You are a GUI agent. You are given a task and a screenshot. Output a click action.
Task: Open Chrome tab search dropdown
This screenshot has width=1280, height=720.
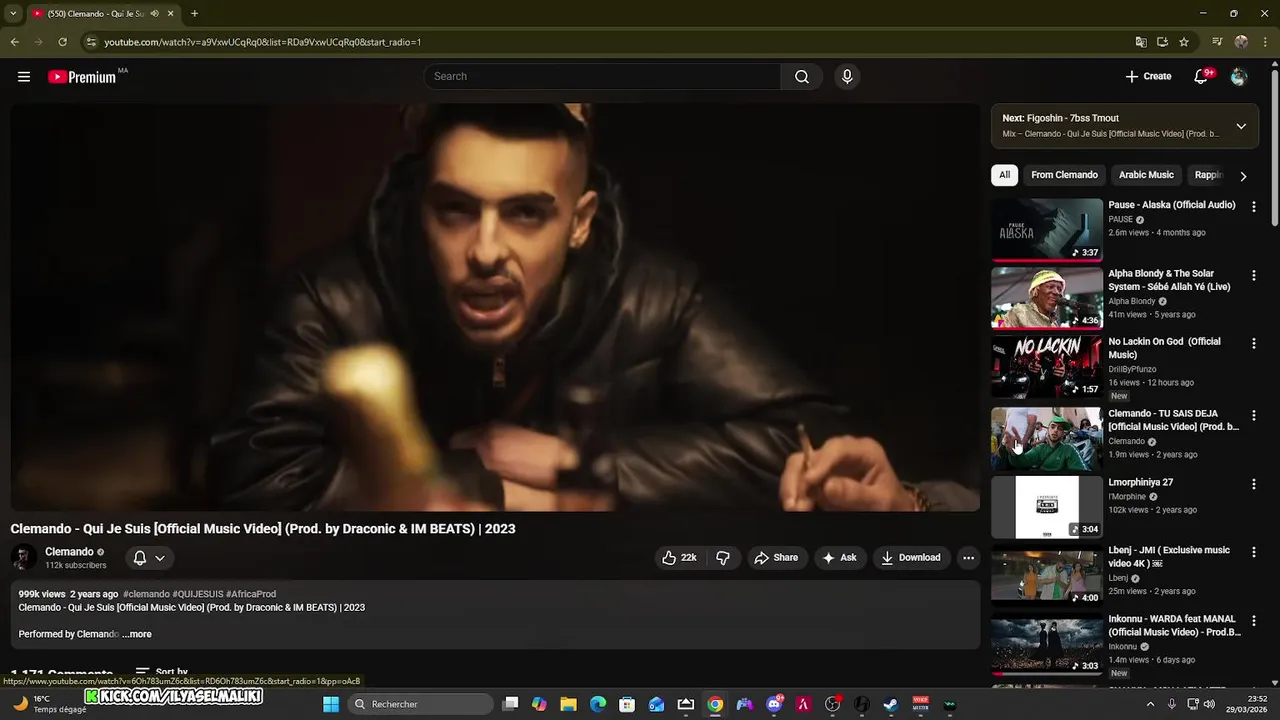tap(13, 14)
